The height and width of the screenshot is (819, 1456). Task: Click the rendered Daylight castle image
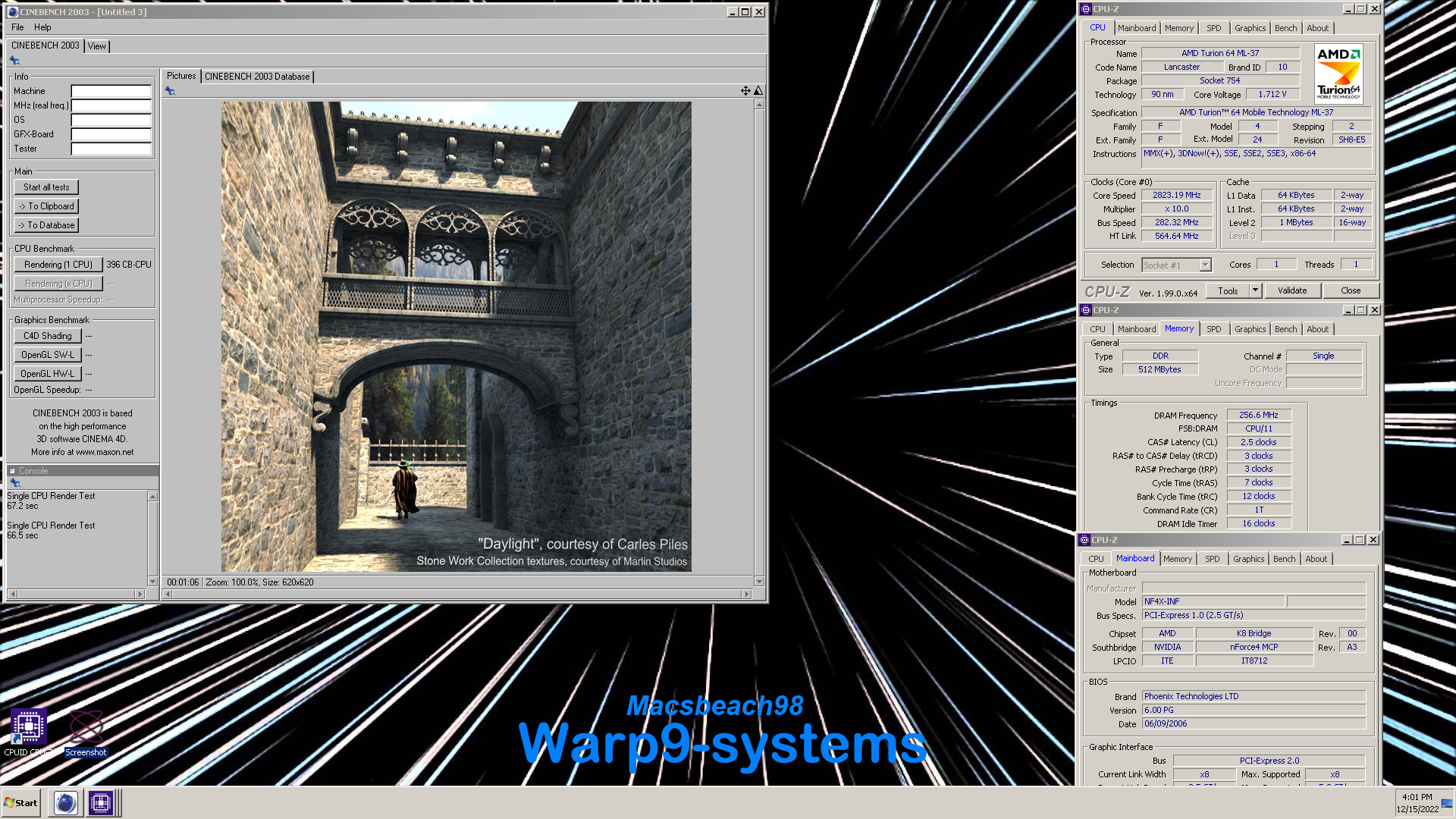[x=456, y=337]
